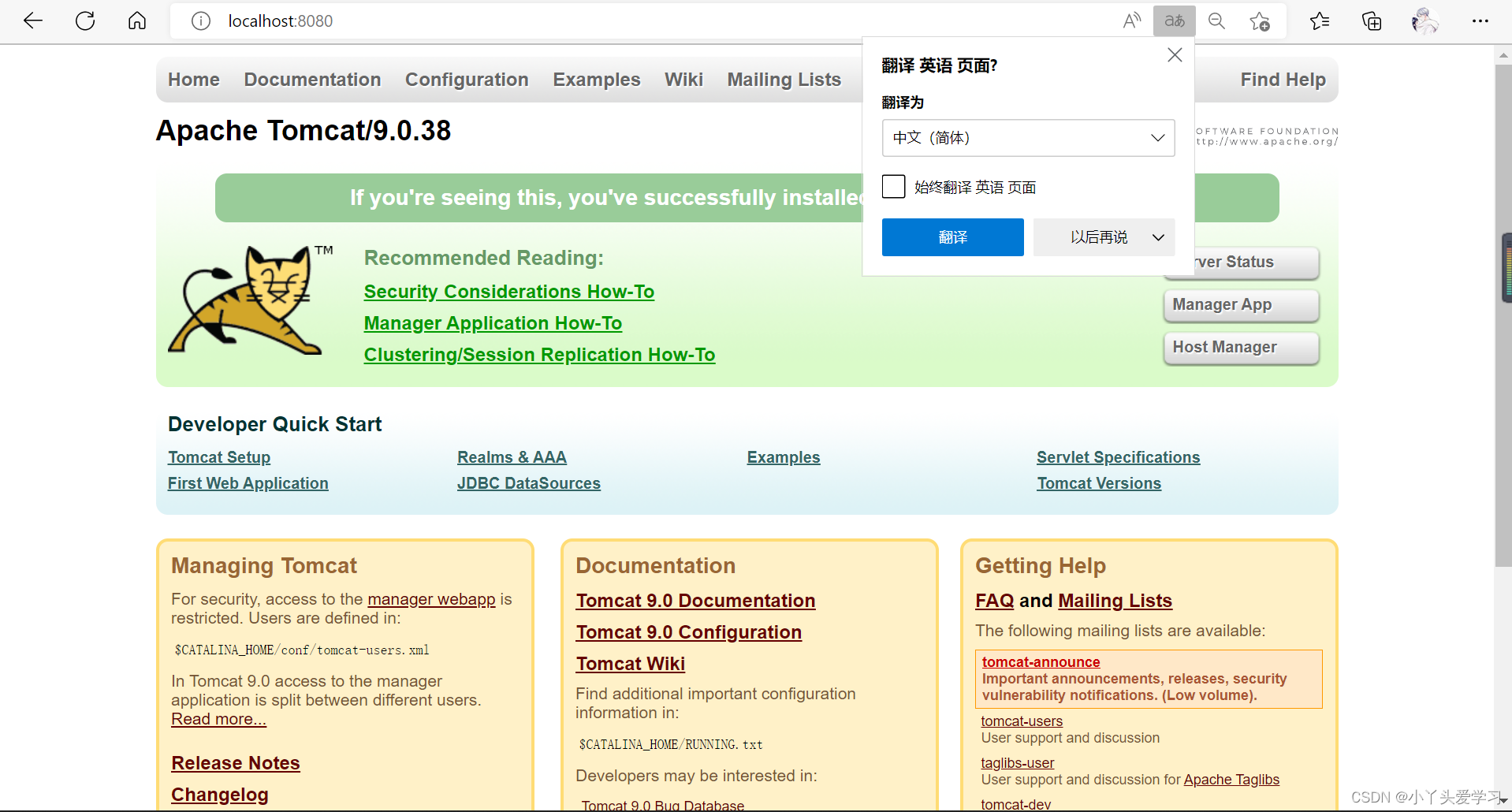Open the Tomcat Versions link
Image resolution: width=1512 pixels, height=812 pixels.
click(1099, 483)
